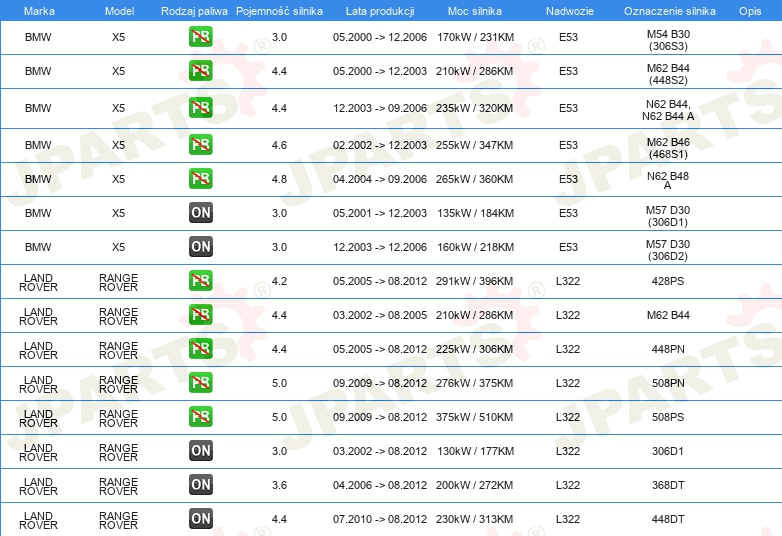Select engine code 428PS

pos(668,281)
